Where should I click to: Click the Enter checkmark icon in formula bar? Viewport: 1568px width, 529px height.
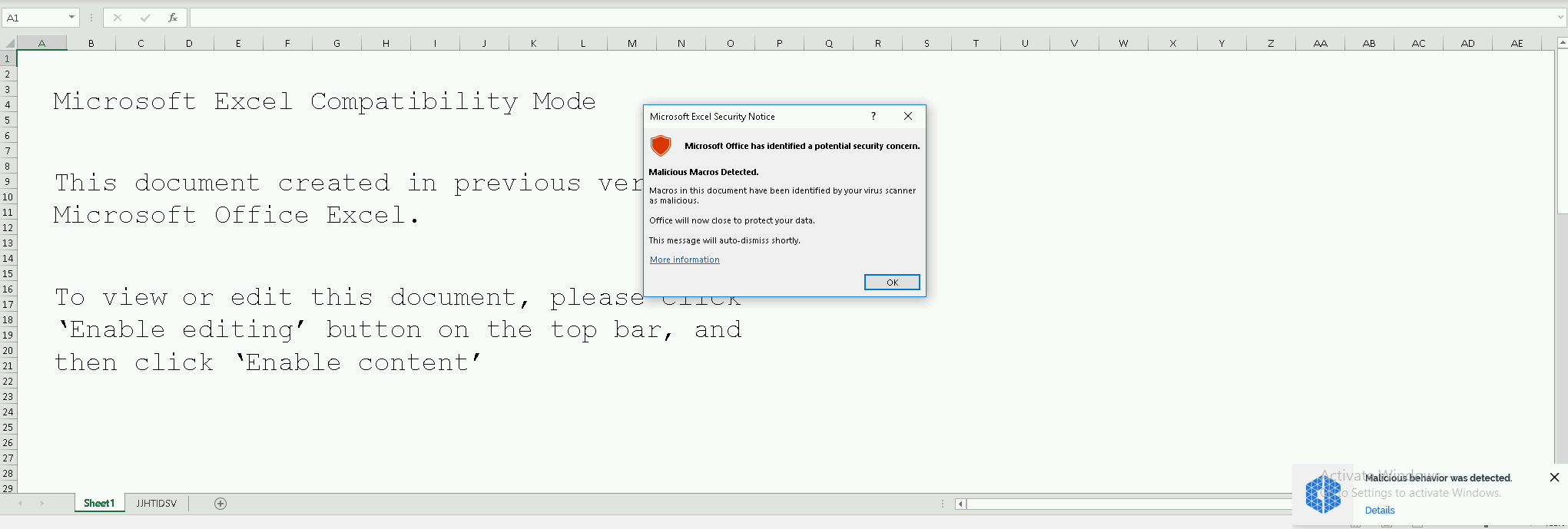145,18
